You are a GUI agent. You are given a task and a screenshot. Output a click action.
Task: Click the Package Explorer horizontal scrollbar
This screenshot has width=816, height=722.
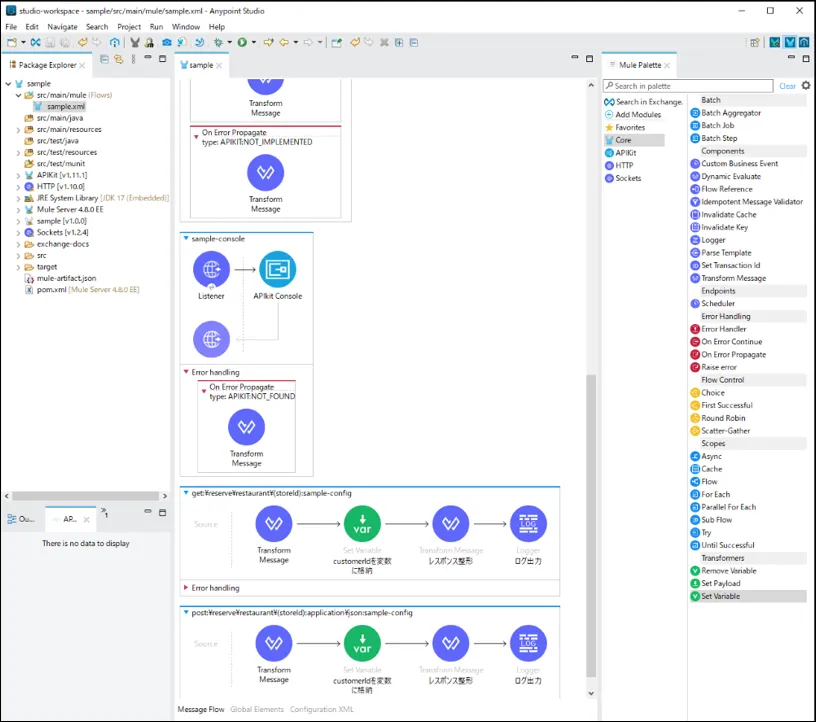(x=85, y=496)
